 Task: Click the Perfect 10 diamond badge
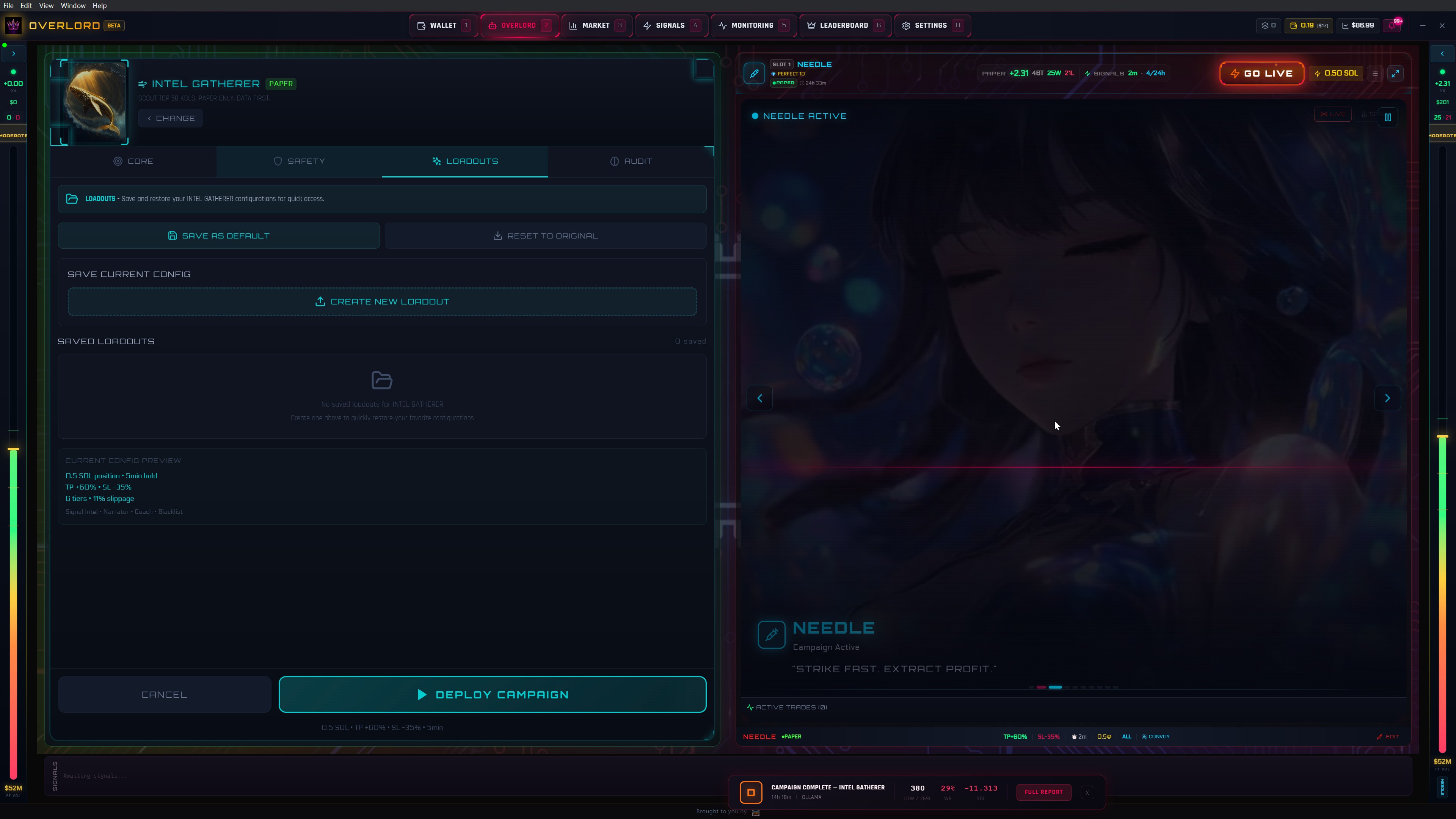[x=788, y=74]
